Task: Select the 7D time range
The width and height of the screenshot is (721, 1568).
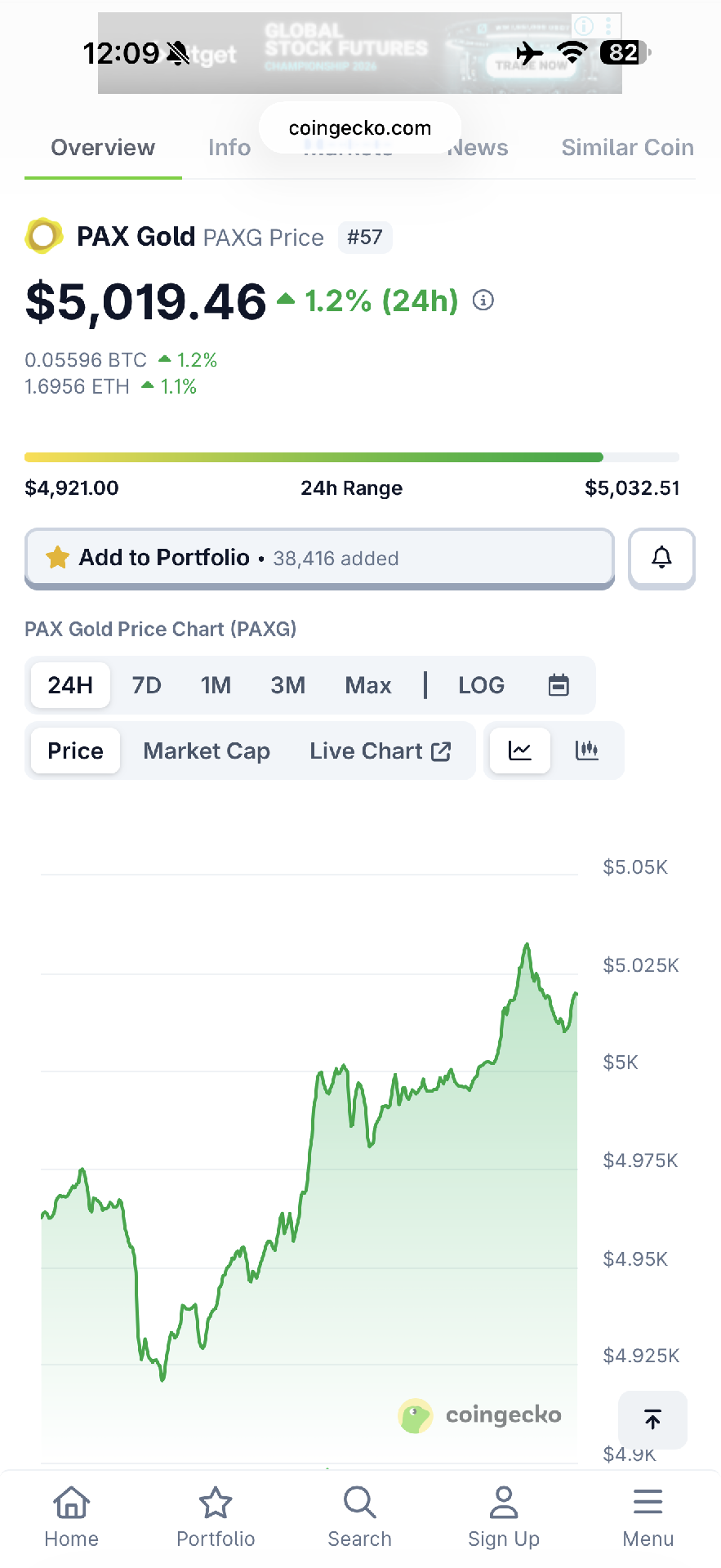Action: [x=147, y=685]
